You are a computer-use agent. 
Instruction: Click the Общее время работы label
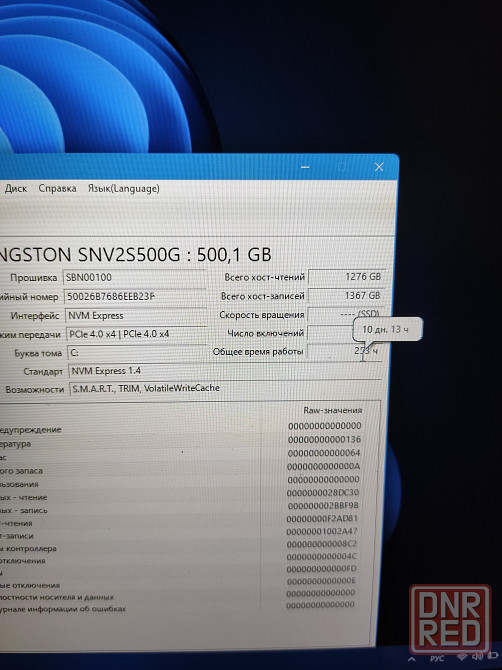coord(258,352)
